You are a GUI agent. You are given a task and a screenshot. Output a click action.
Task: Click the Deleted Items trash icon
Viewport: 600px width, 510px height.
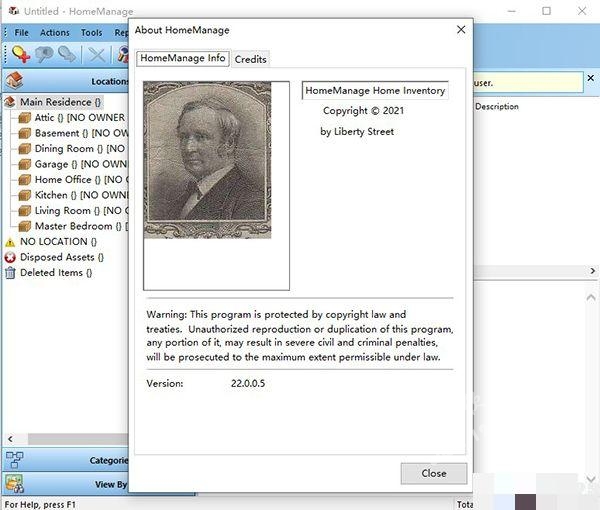pyautogui.click(x=10, y=273)
